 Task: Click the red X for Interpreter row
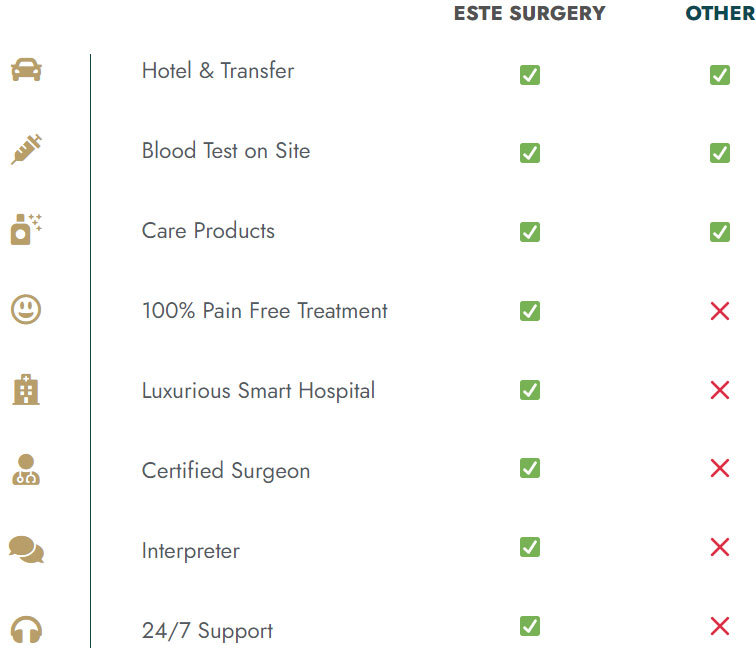(719, 547)
